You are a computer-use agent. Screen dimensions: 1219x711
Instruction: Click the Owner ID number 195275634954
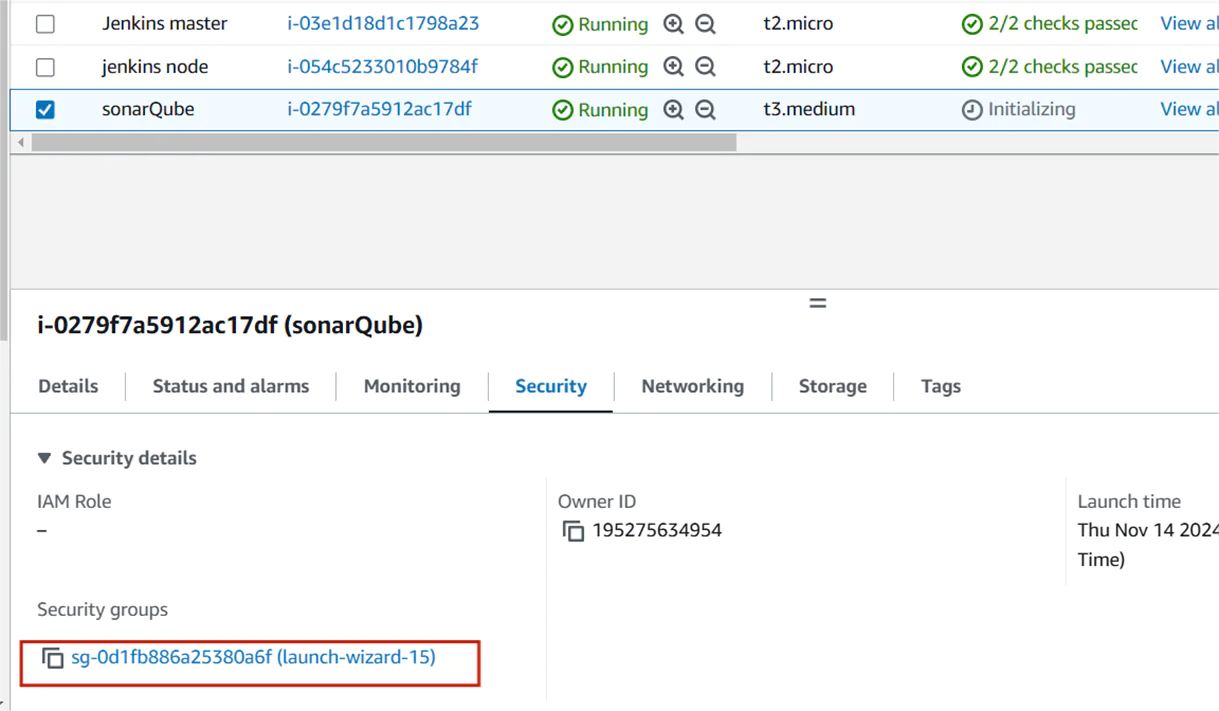coord(657,530)
